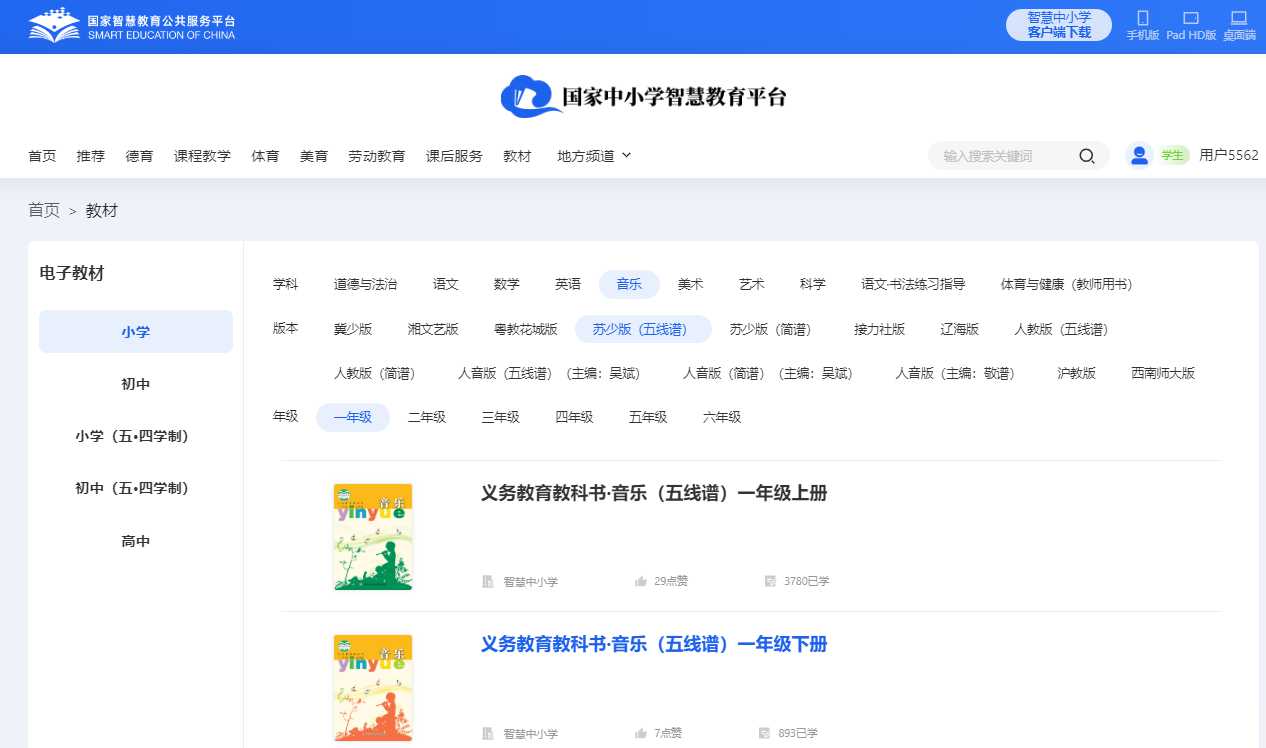
Task: Choose the 英语 subject filter
Action: coord(568,284)
